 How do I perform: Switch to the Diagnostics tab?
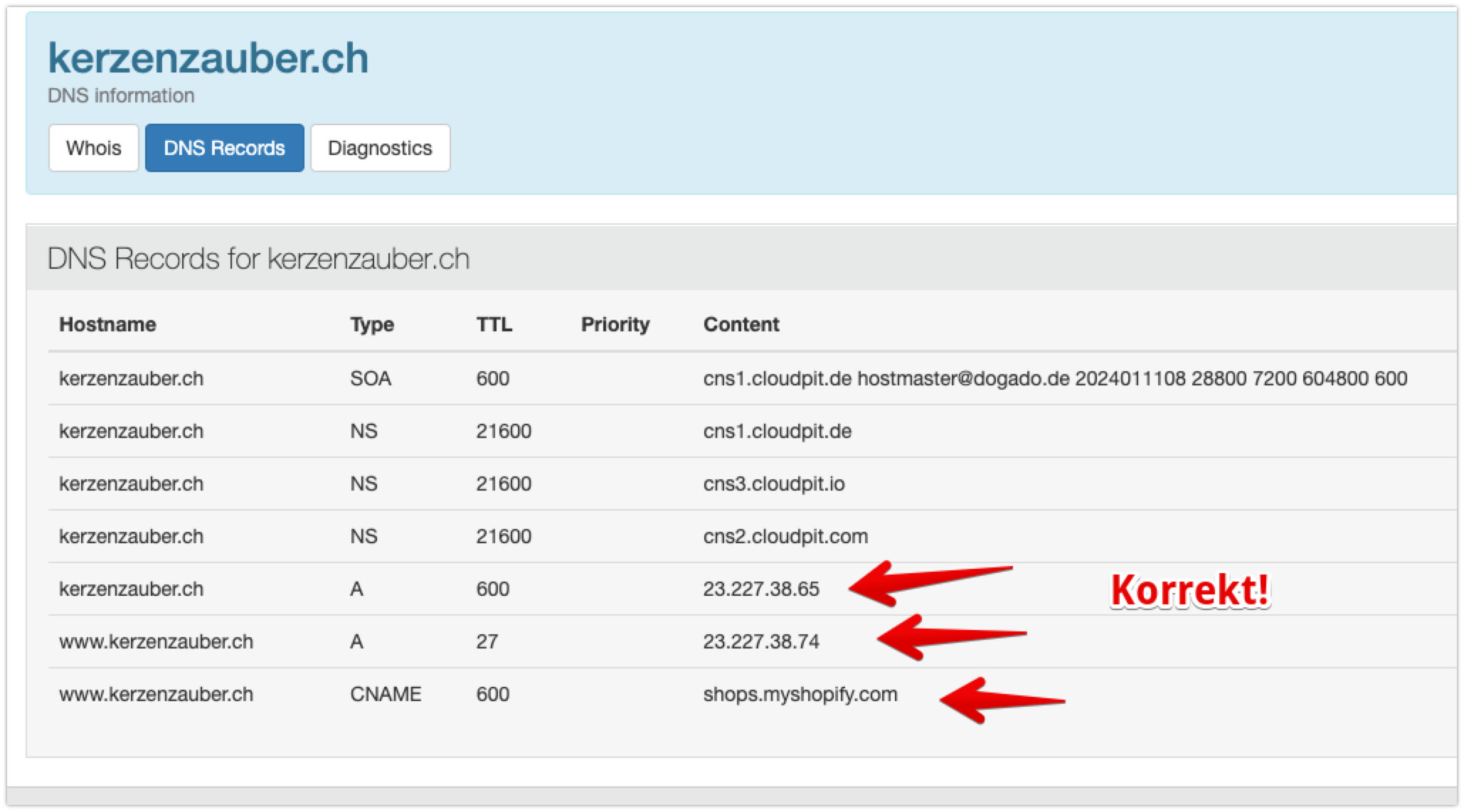point(380,148)
